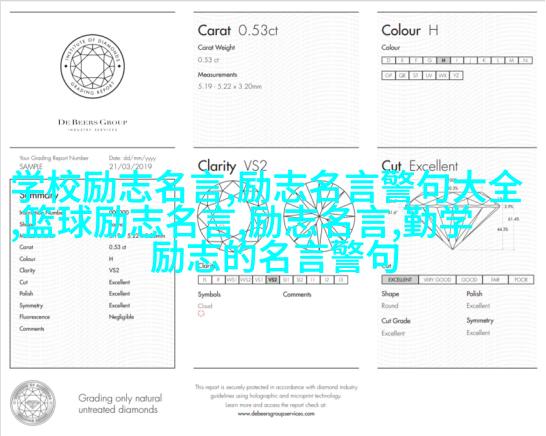
Task: Open the www.debeersgroupservices.com link
Action: coord(276,414)
